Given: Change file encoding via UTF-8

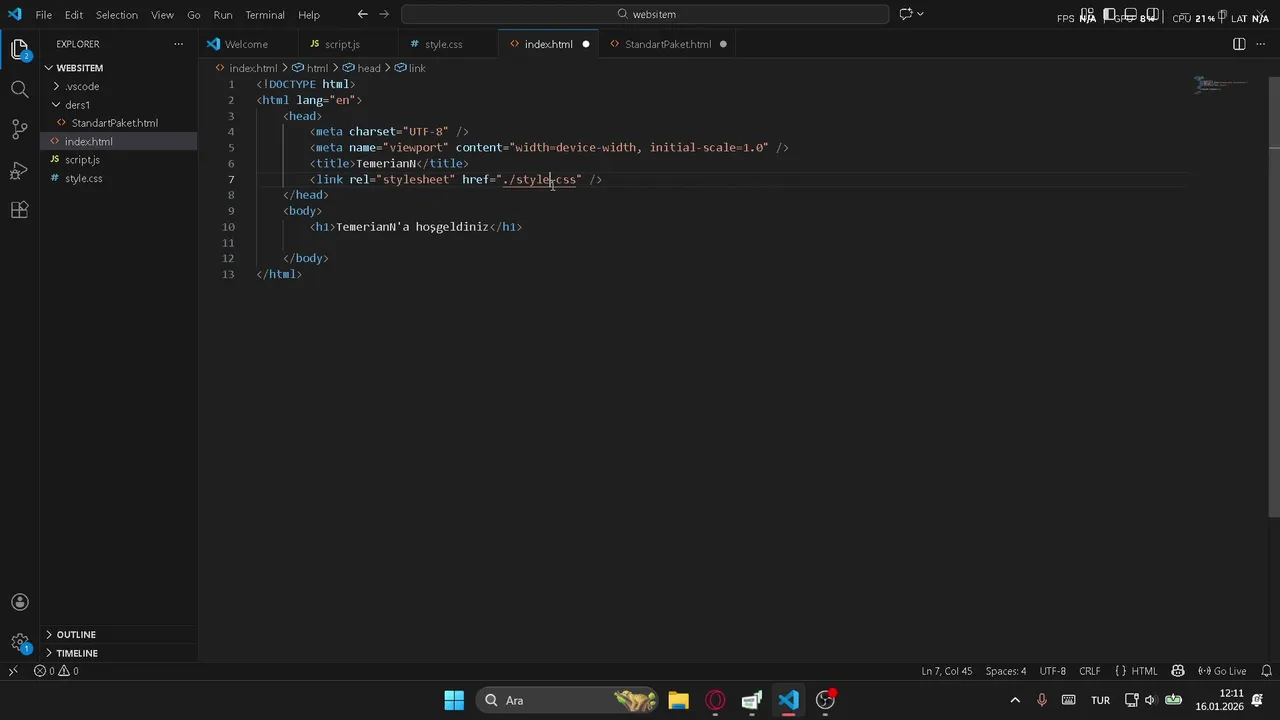Looking at the screenshot, I should coord(1052,671).
